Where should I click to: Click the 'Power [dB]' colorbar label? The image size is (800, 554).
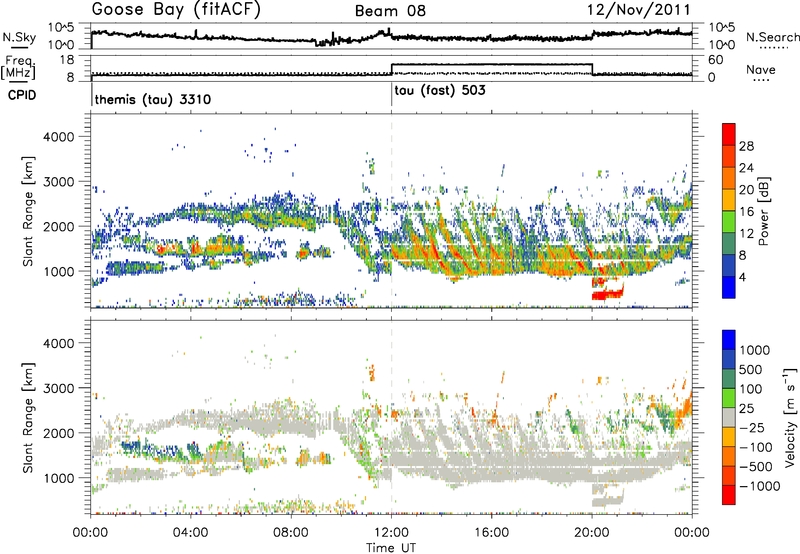pos(763,211)
